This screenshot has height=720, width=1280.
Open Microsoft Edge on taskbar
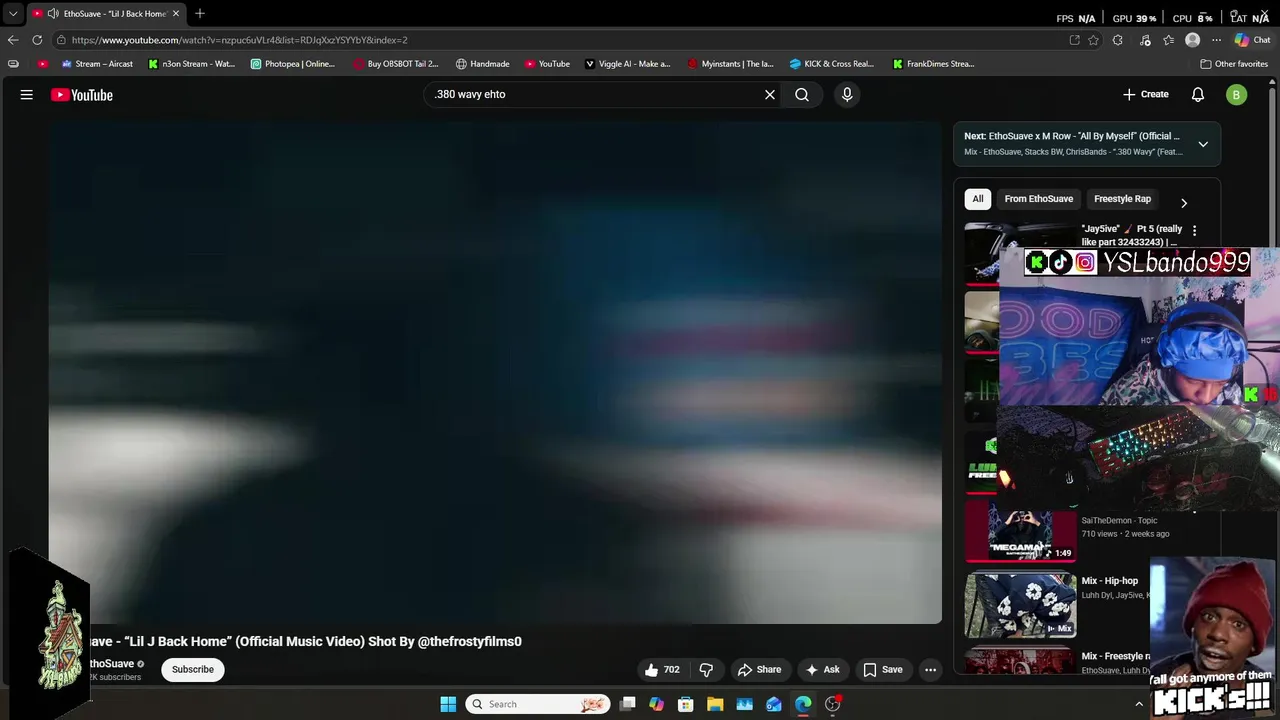[x=803, y=704]
